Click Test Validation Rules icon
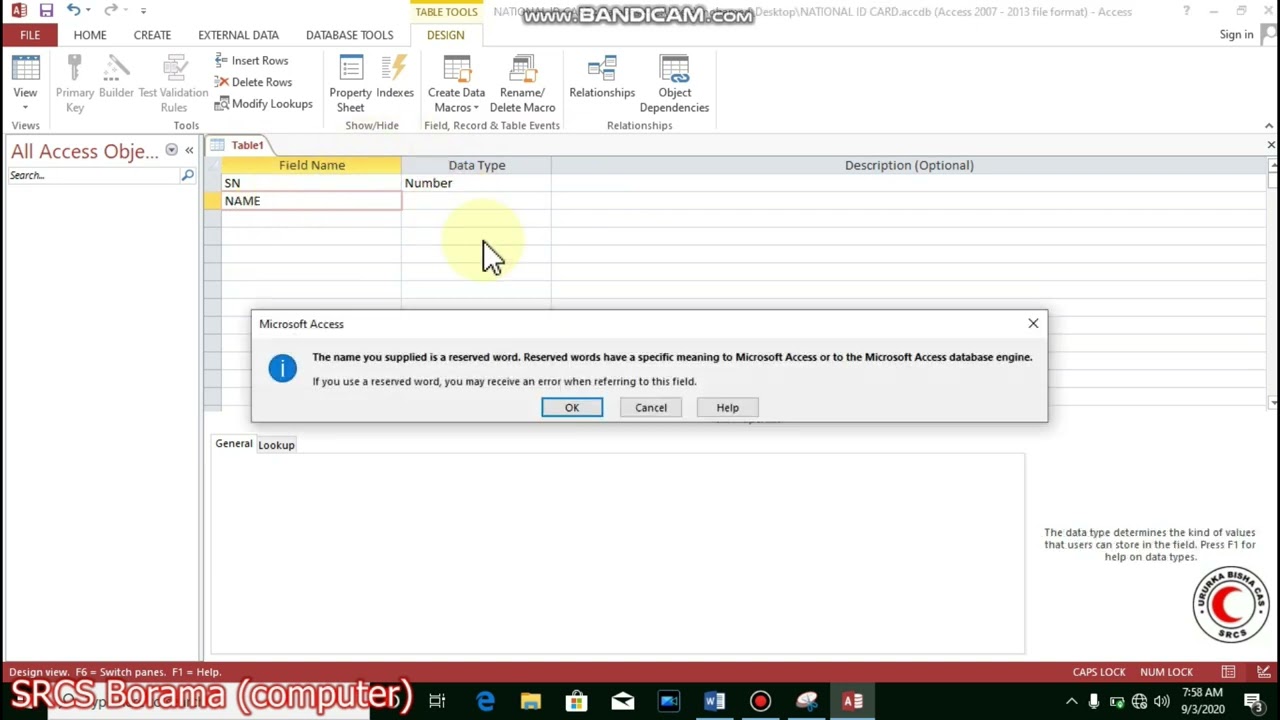 point(174,84)
